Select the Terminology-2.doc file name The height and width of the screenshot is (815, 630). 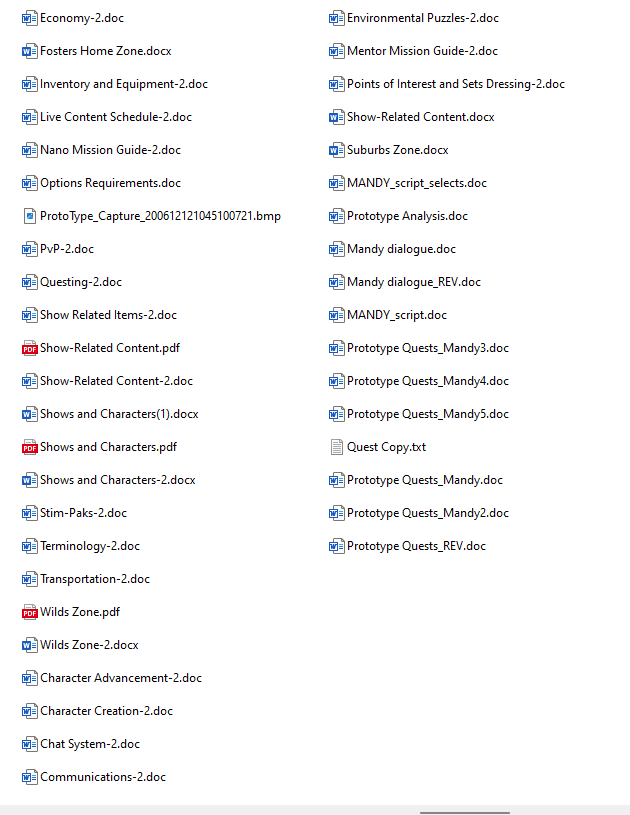pyautogui.click(x=90, y=546)
